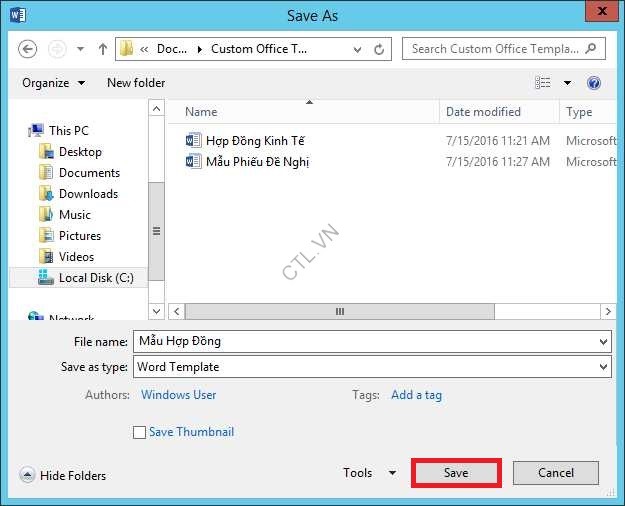
Task: Enable the Save Thumbnail checkbox
Action: 139,432
